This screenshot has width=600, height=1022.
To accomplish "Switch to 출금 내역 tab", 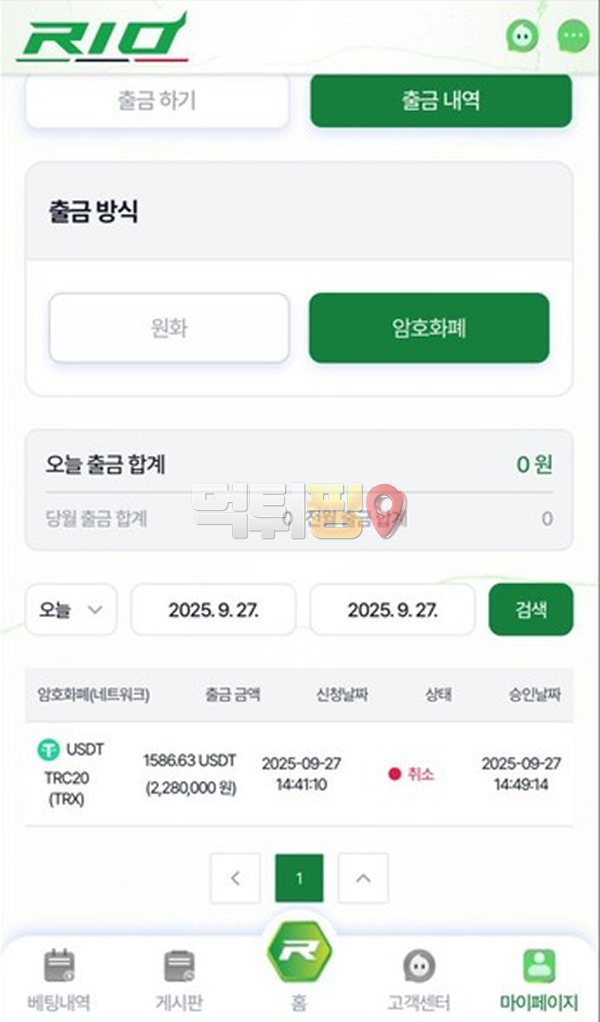I will (x=441, y=101).
